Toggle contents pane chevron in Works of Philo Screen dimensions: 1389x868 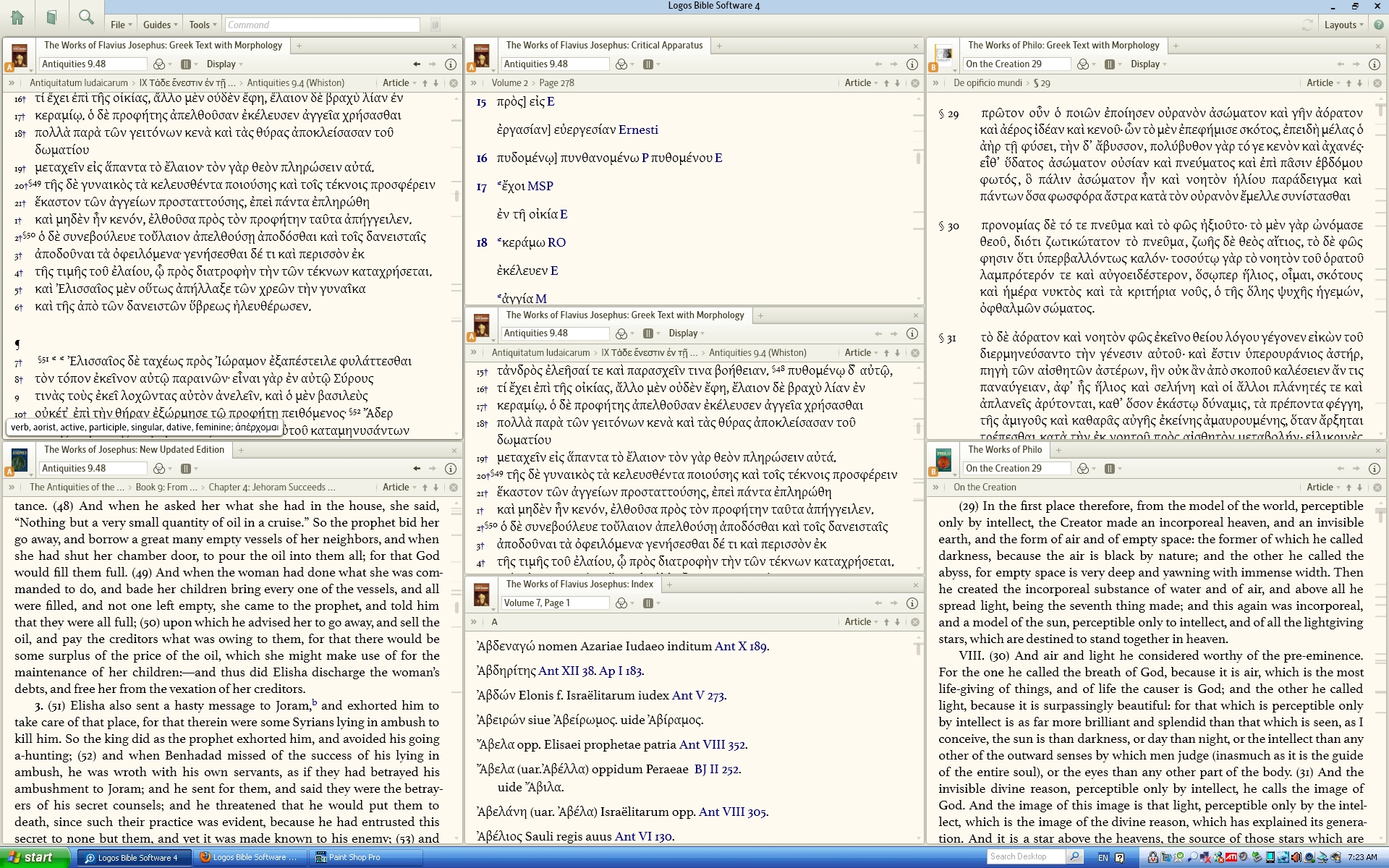[x=936, y=488]
